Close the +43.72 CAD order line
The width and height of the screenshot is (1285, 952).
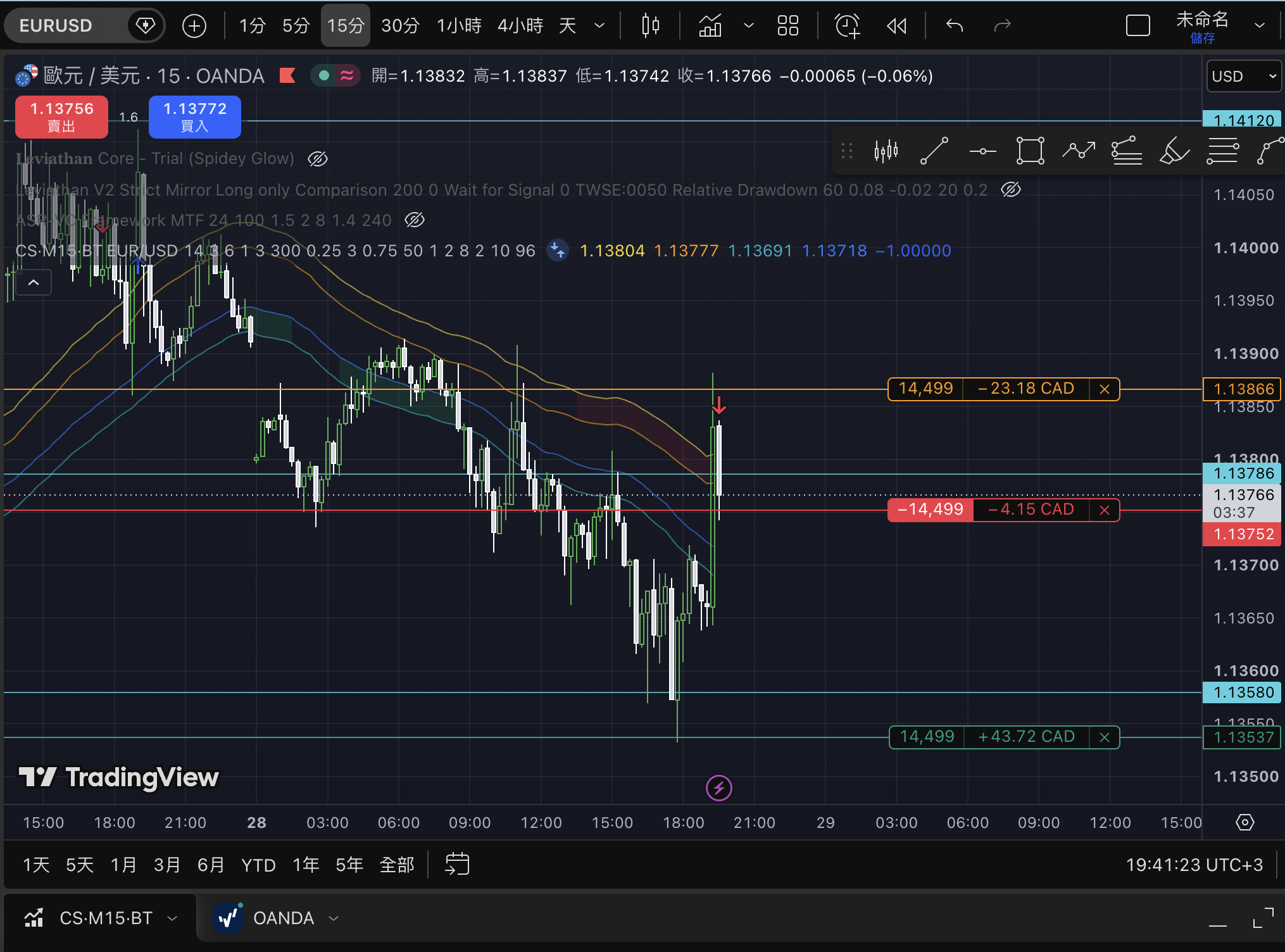[x=1105, y=737]
